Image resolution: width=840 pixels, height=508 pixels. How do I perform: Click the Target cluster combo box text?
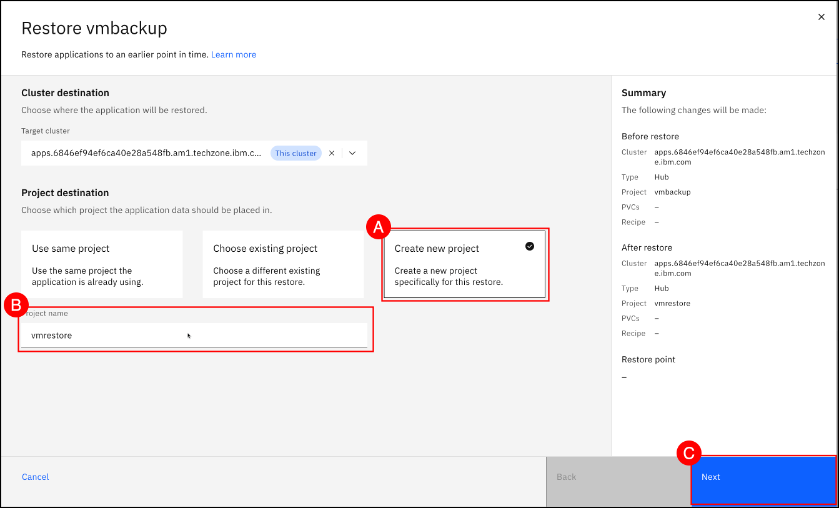[x=146, y=153]
